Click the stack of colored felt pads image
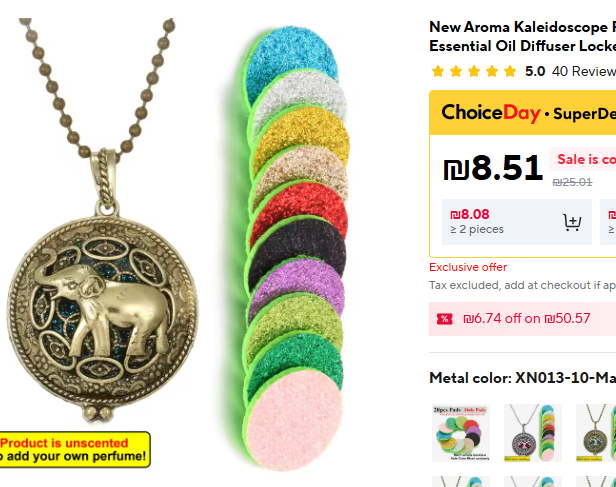Image resolution: width=616 pixels, height=487 pixels. coord(293,247)
